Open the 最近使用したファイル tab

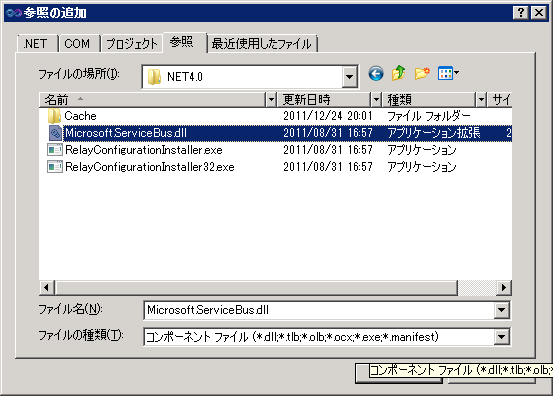tap(262, 44)
